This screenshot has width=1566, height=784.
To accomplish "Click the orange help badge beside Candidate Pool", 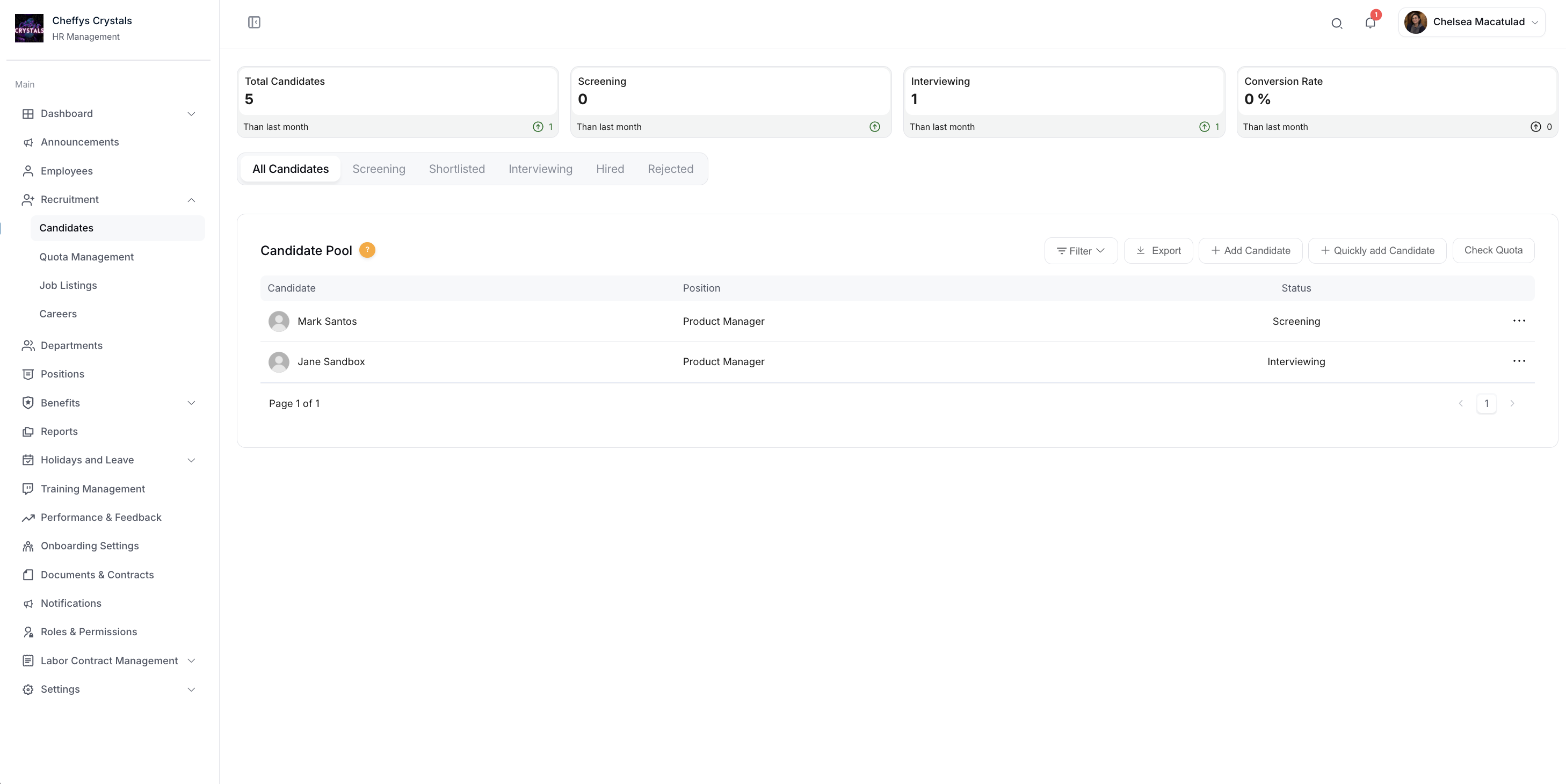I will click(367, 250).
